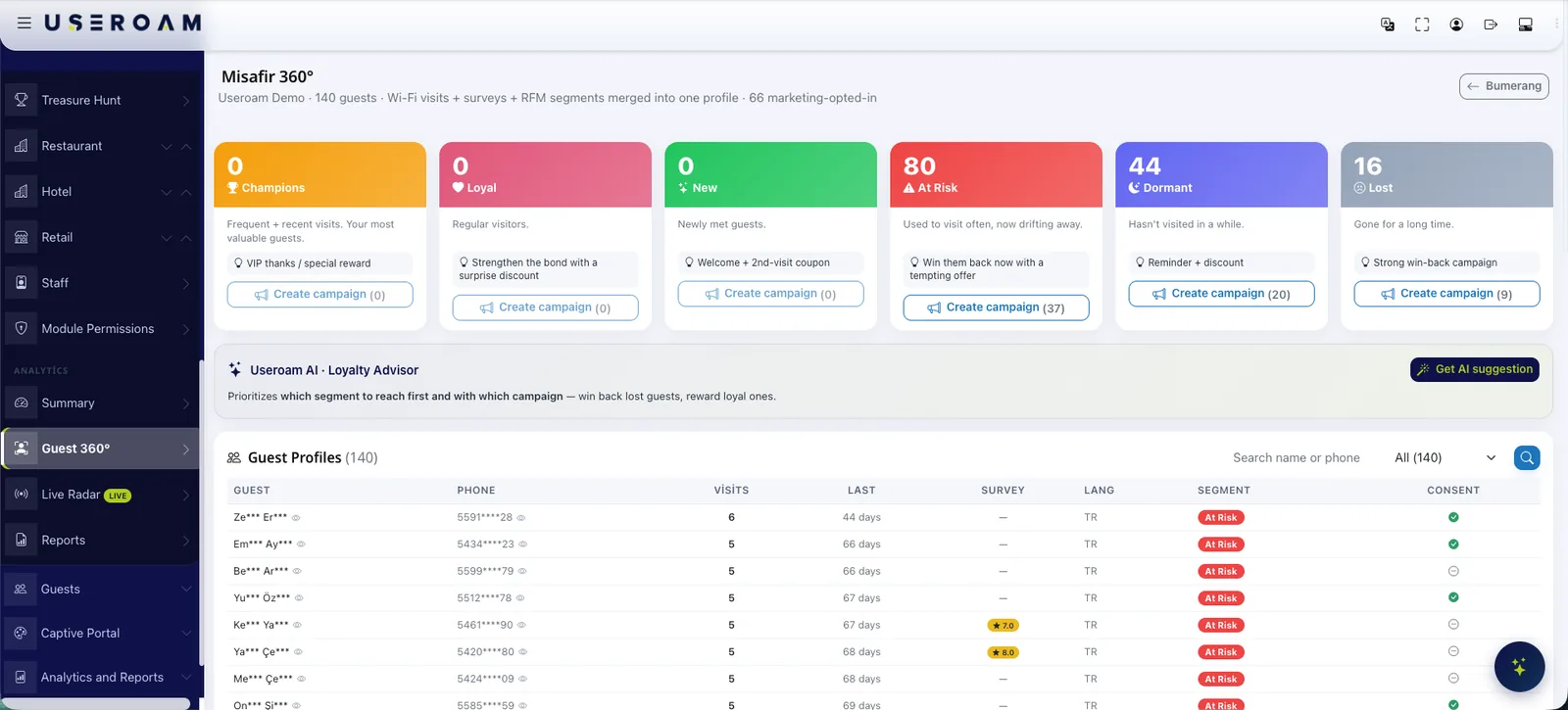
Task: Reveal phone number 5512****78
Action: tap(520, 597)
